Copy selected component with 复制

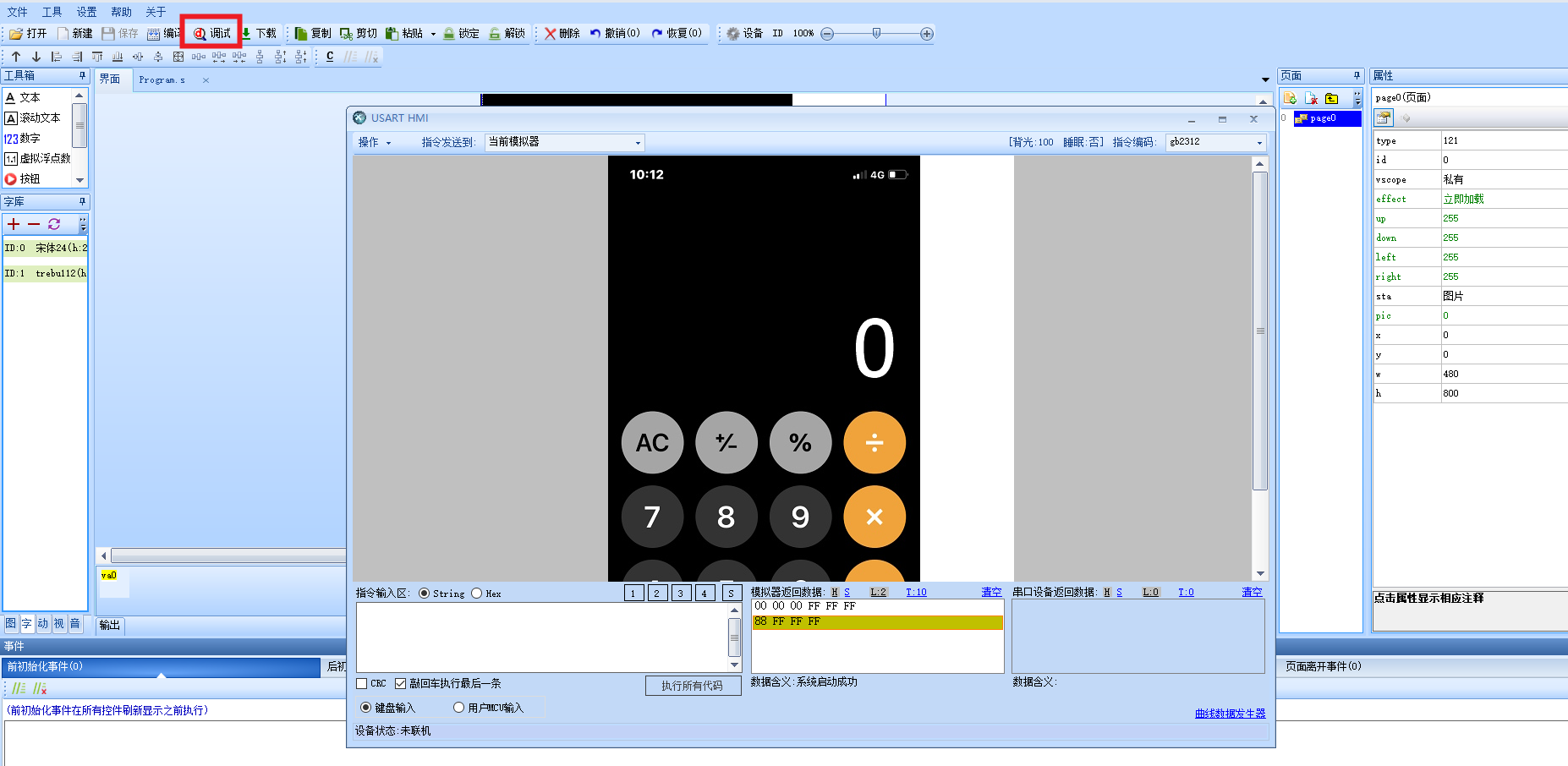click(x=313, y=34)
